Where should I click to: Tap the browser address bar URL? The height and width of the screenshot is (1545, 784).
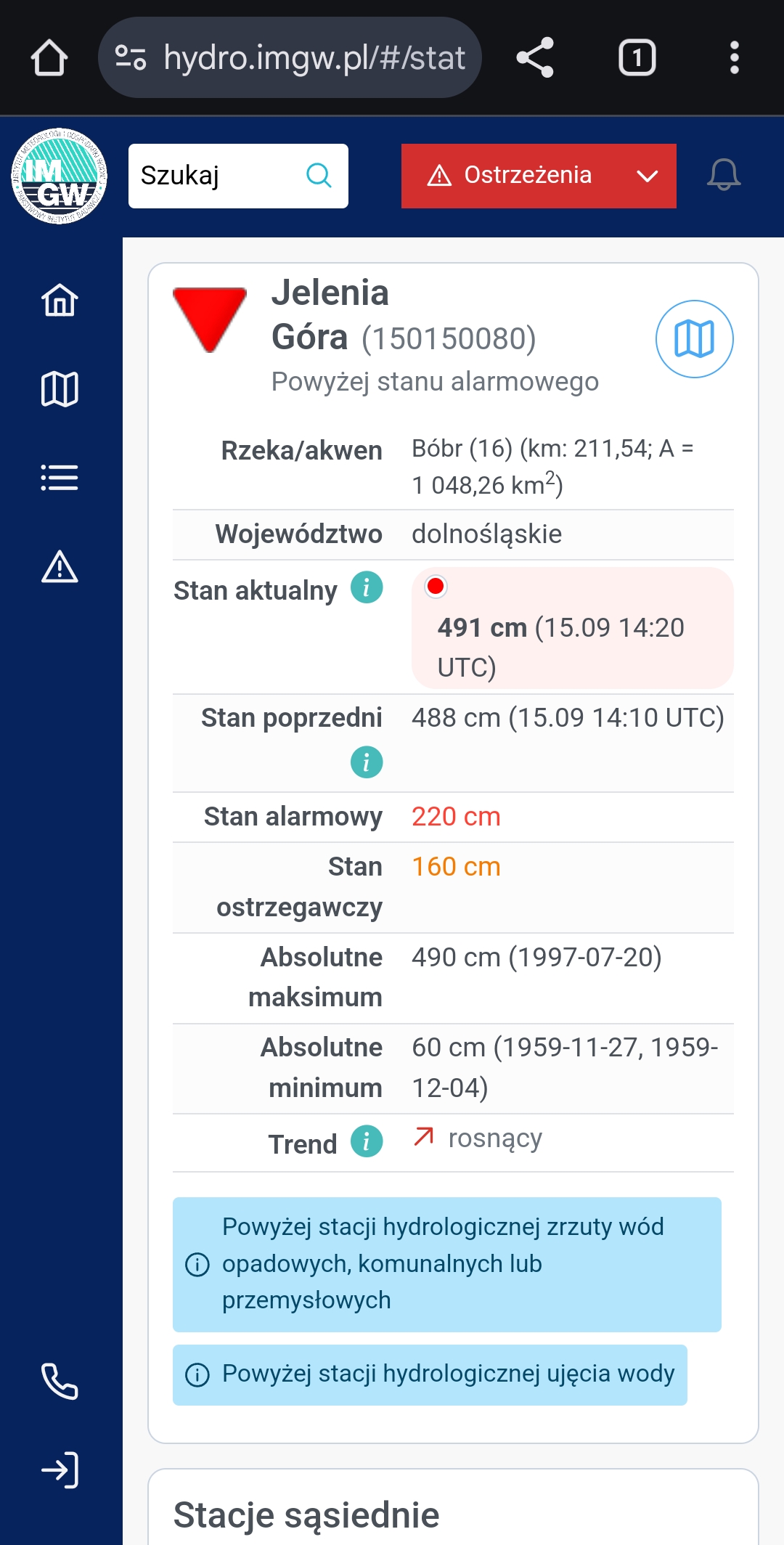pos(314,58)
